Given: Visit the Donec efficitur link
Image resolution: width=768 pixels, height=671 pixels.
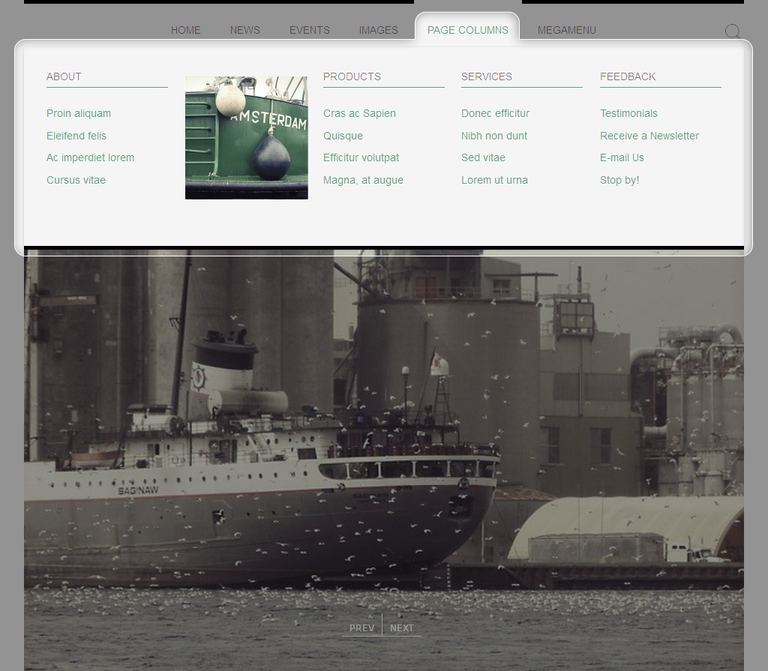Looking at the screenshot, I should coord(495,114).
